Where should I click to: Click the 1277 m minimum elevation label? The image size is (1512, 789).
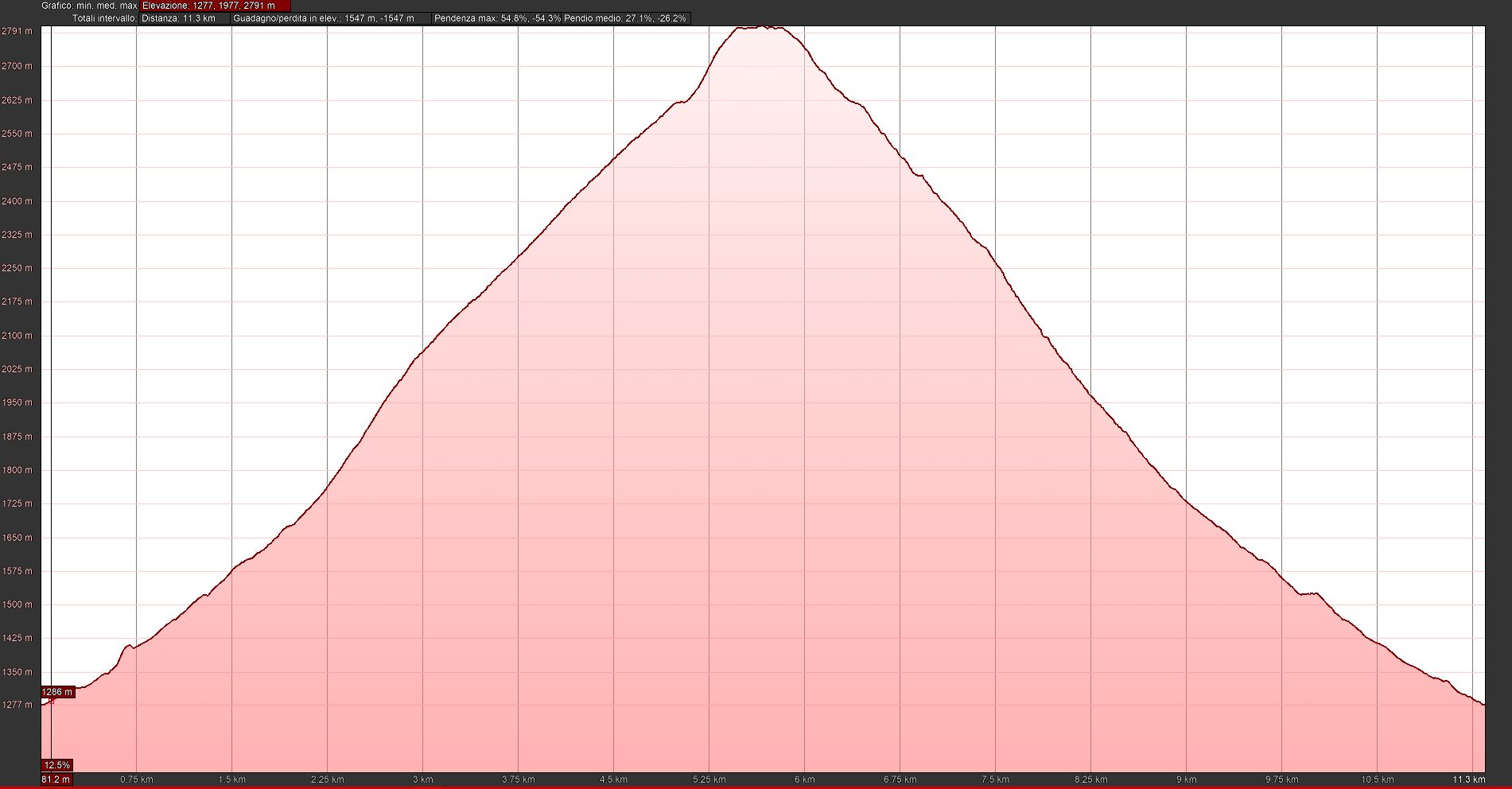click(x=17, y=705)
